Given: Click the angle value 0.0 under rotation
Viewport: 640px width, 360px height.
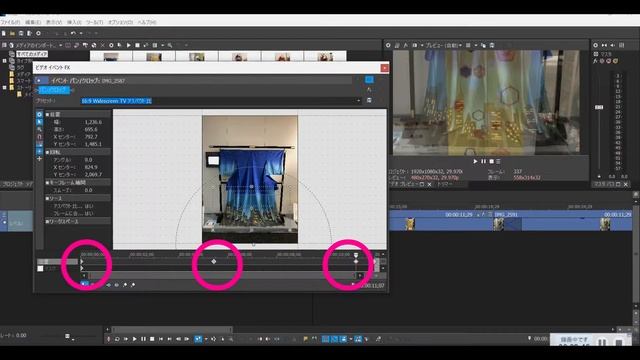Looking at the screenshot, I should tap(89, 160).
